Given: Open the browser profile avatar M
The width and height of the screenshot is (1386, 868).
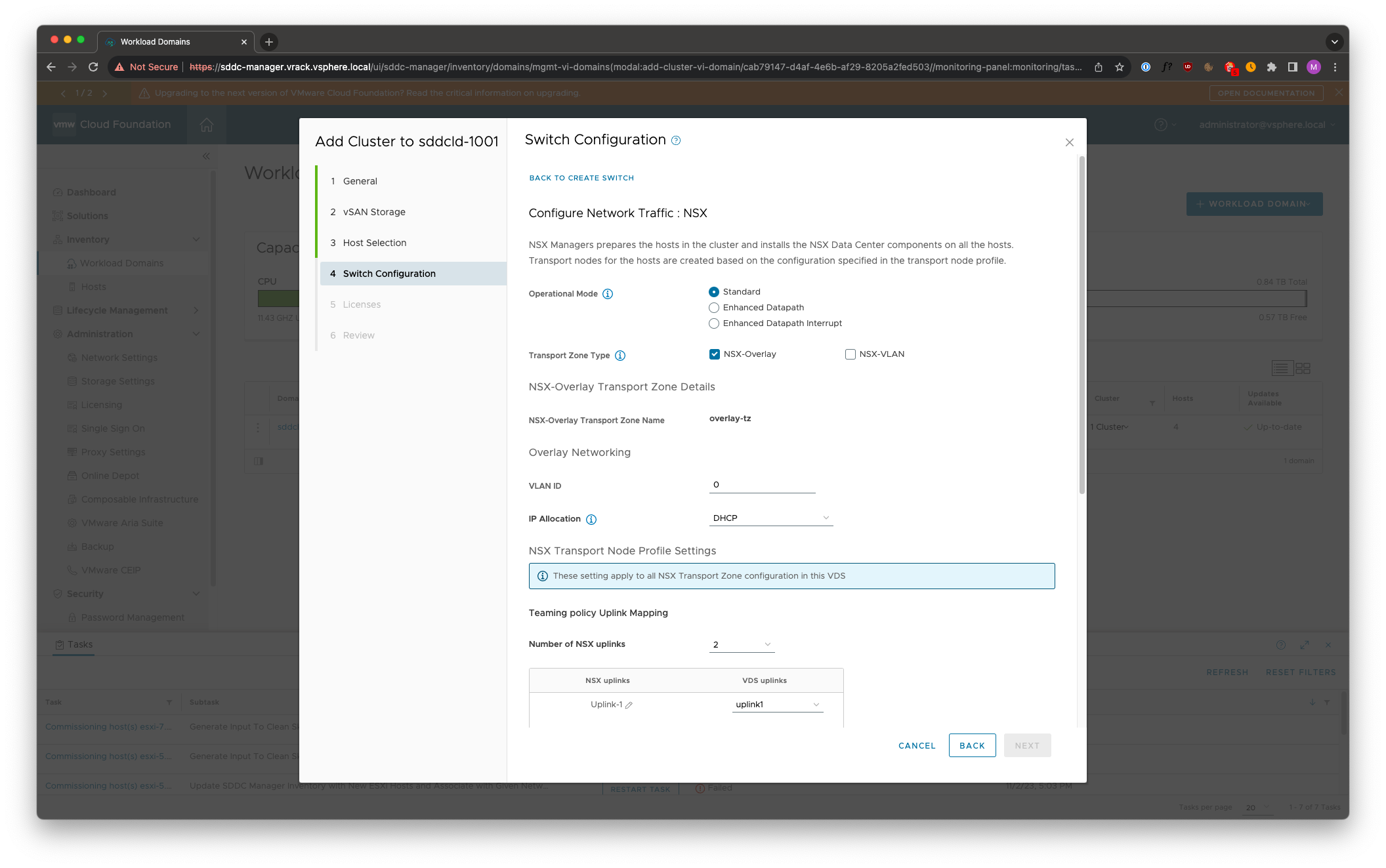Looking at the screenshot, I should pos(1314,67).
